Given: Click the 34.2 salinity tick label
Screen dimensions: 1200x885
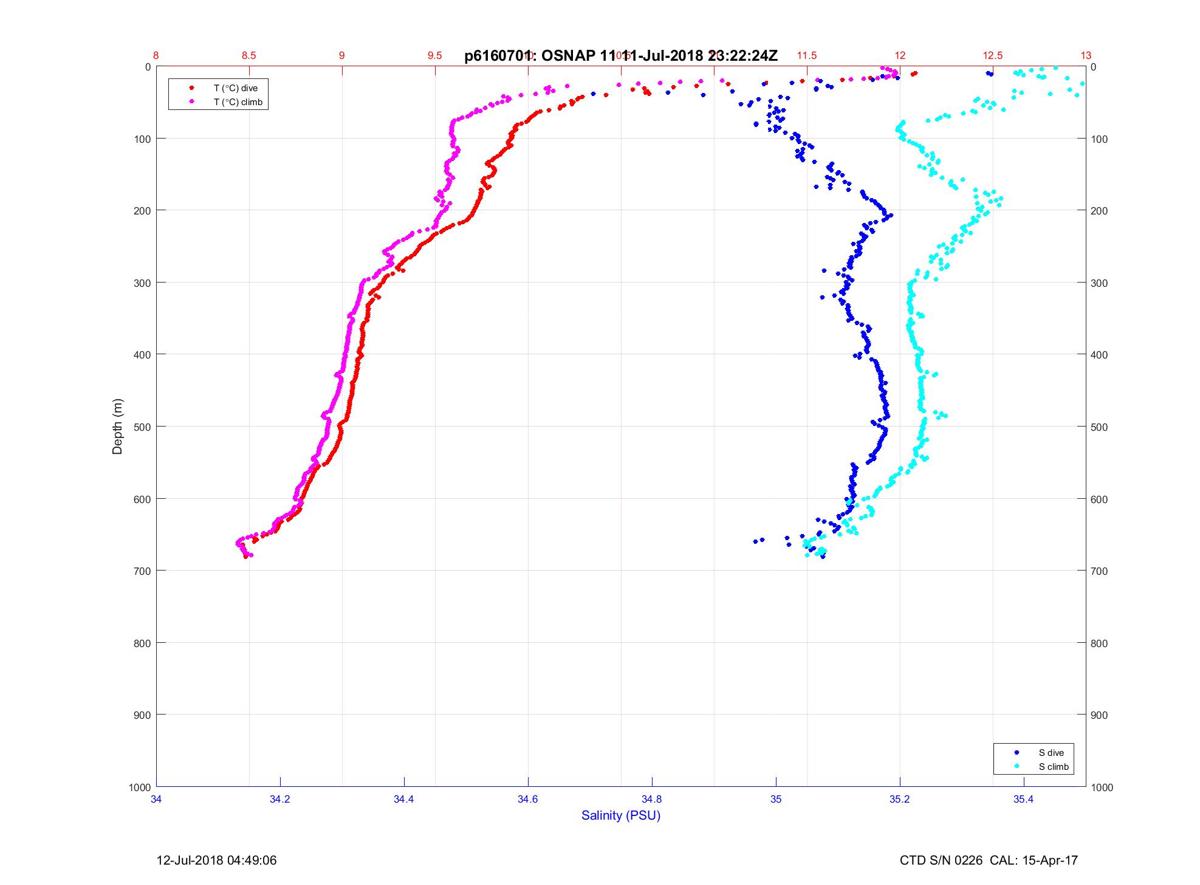Looking at the screenshot, I should [280, 799].
